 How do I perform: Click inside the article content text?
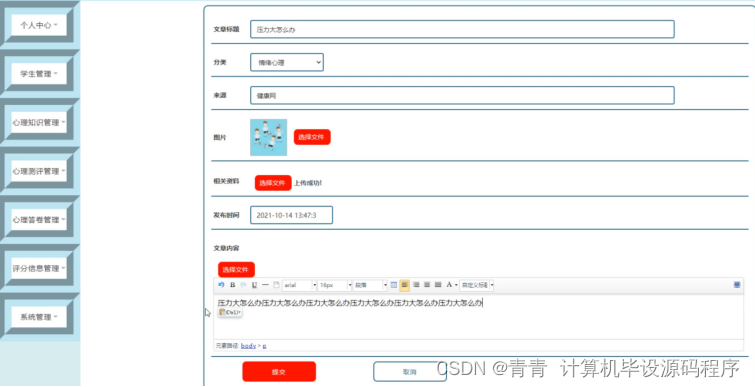(x=350, y=303)
